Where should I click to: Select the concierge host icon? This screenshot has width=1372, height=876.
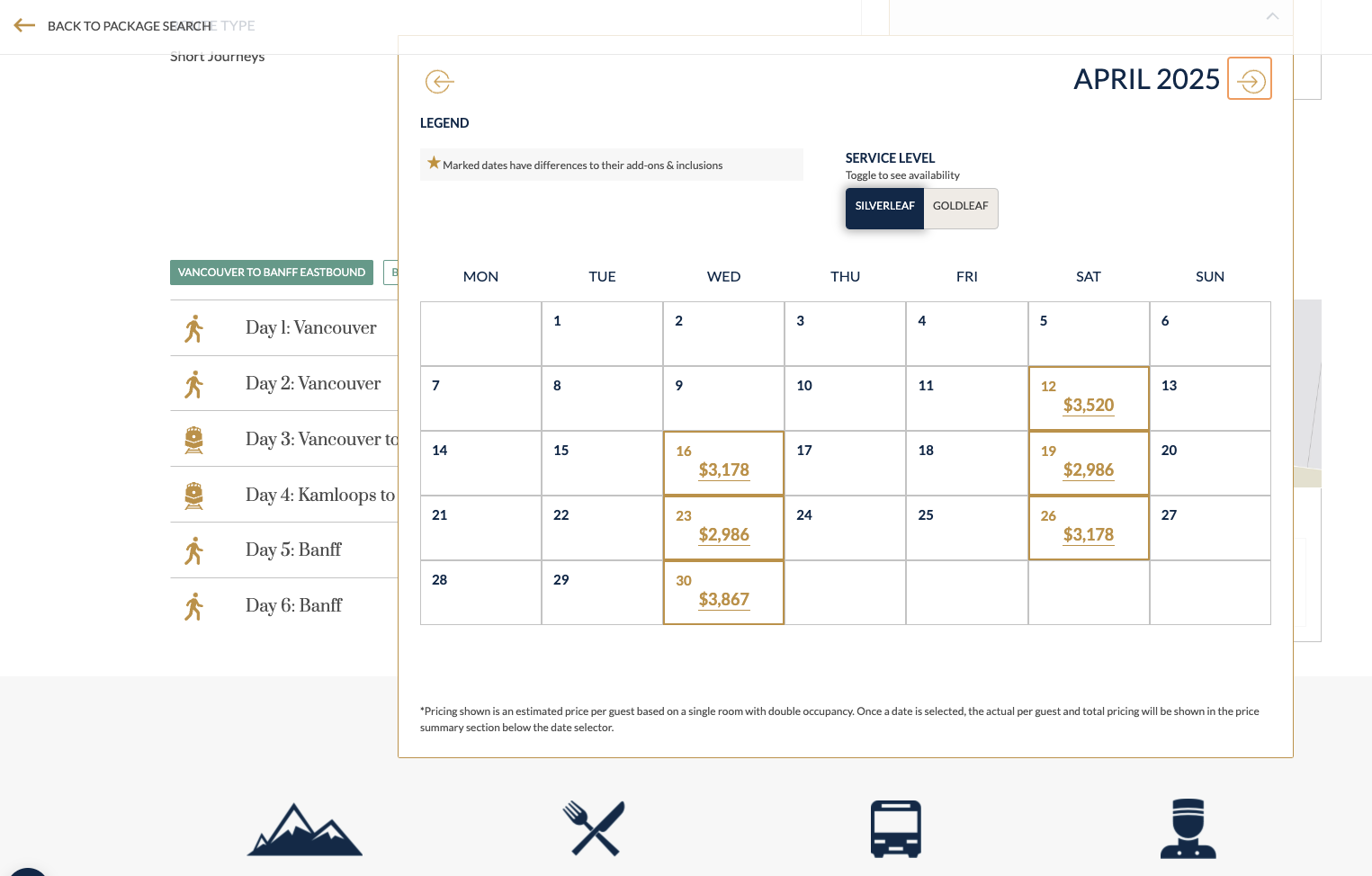point(1188,828)
